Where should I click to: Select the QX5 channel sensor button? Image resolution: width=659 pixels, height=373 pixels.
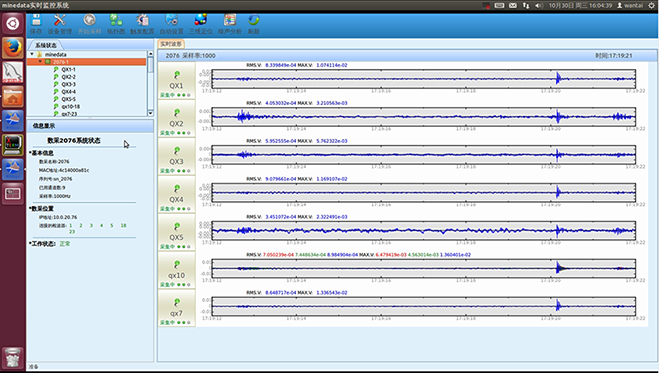(177, 232)
